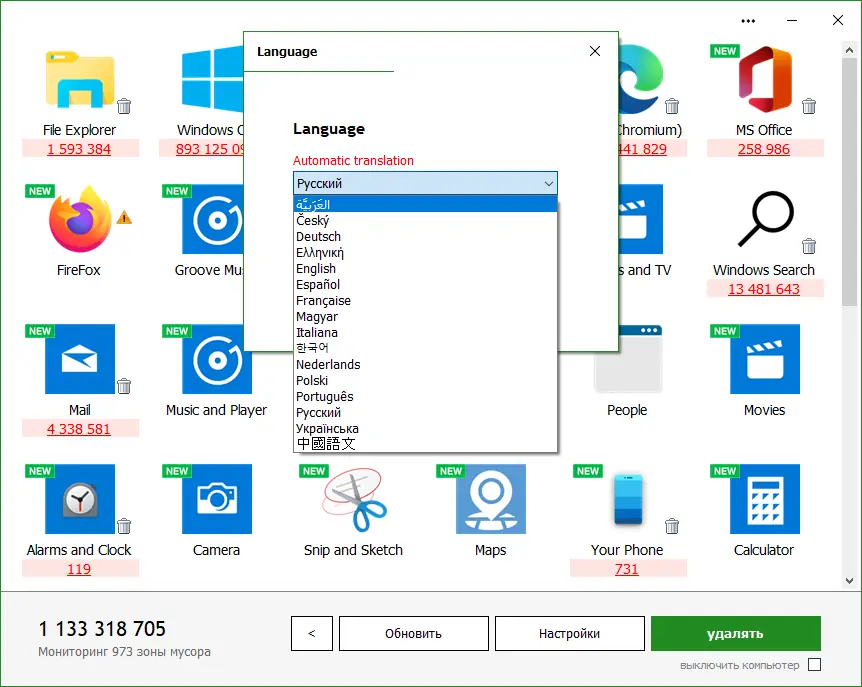
Task: Pick Polski in the language list
Action: [x=425, y=380]
